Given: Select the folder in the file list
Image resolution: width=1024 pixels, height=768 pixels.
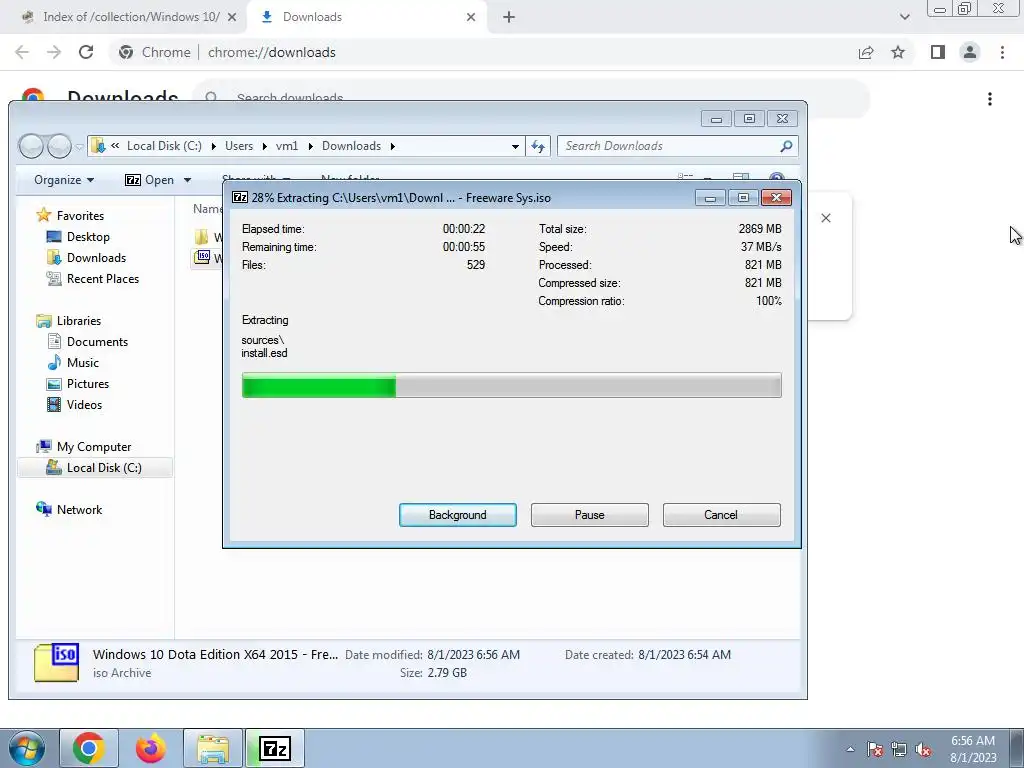Looking at the screenshot, I should (208, 236).
